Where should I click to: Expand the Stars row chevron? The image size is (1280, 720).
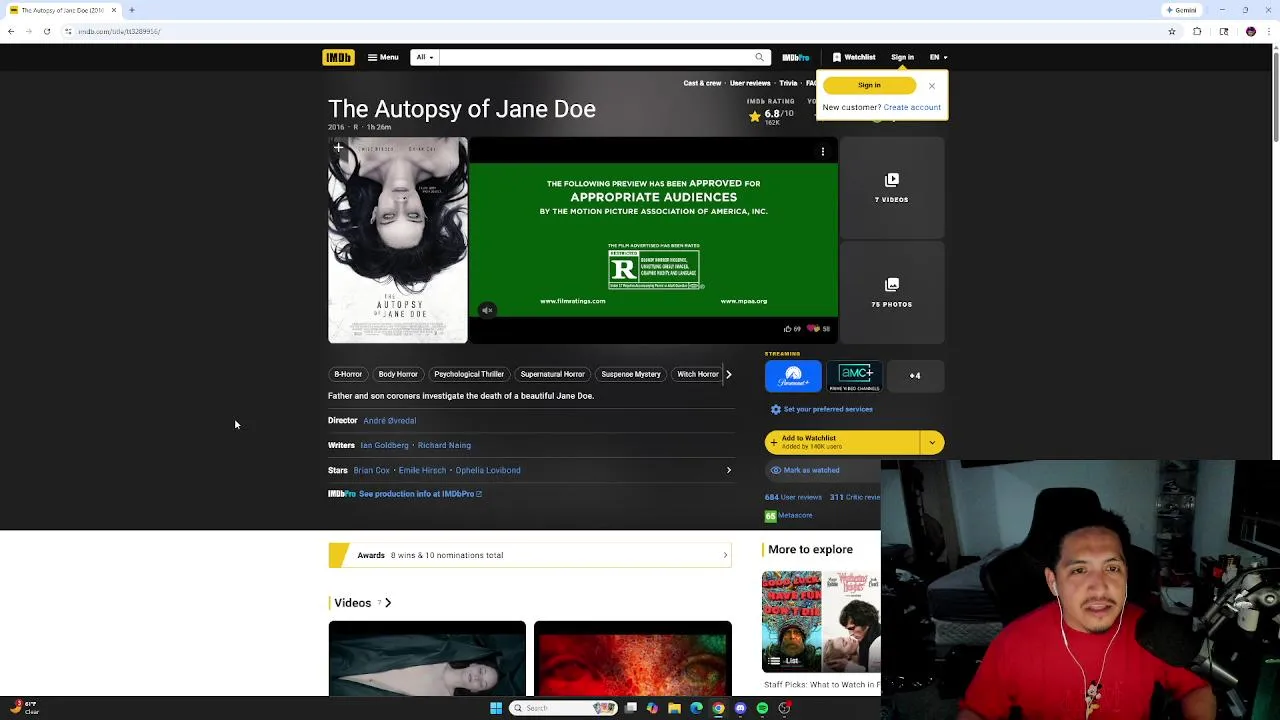pyautogui.click(x=728, y=470)
